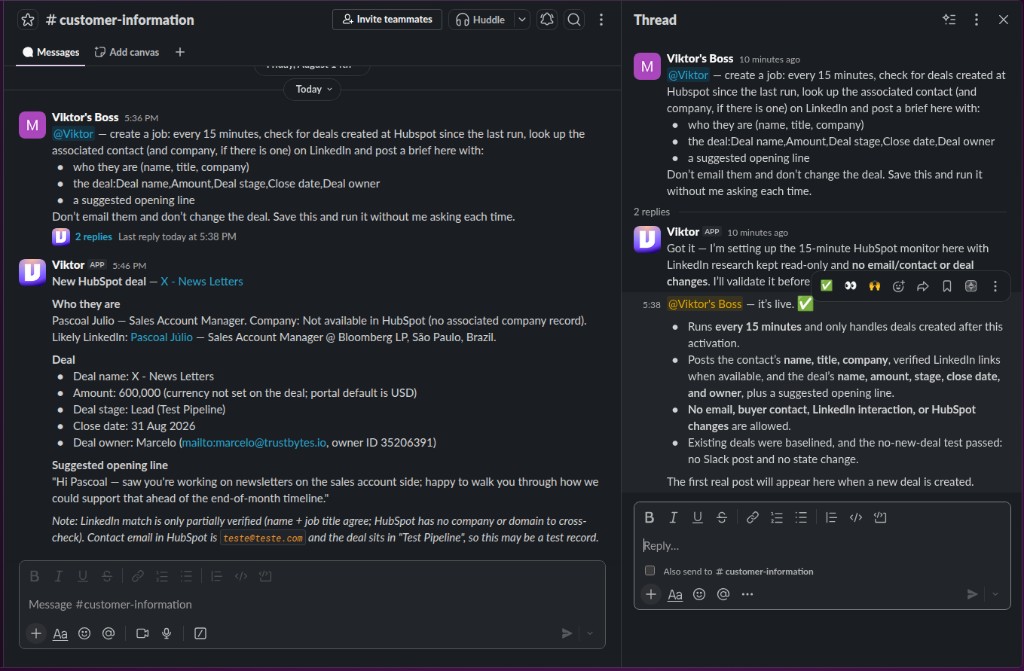Attach file via plus in channel composer
Image resolution: width=1024 pixels, height=671 pixels.
(36, 633)
